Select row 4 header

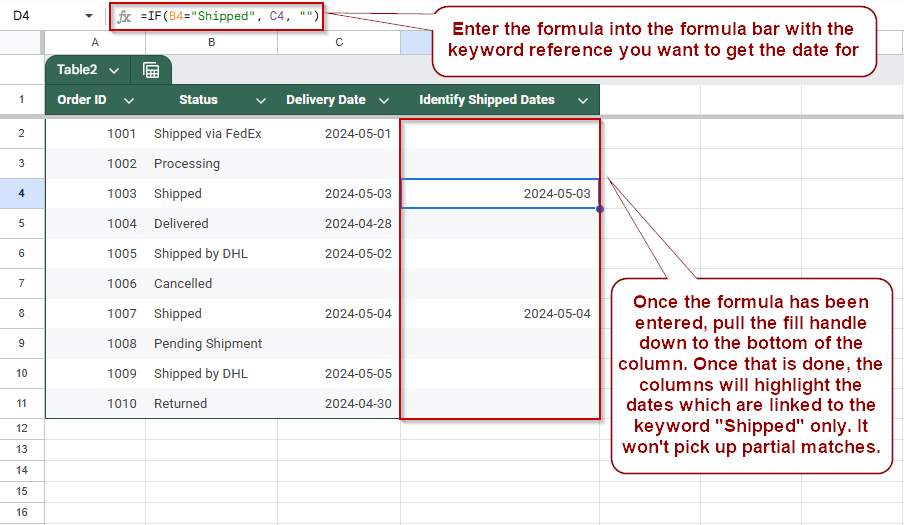pos(21,193)
